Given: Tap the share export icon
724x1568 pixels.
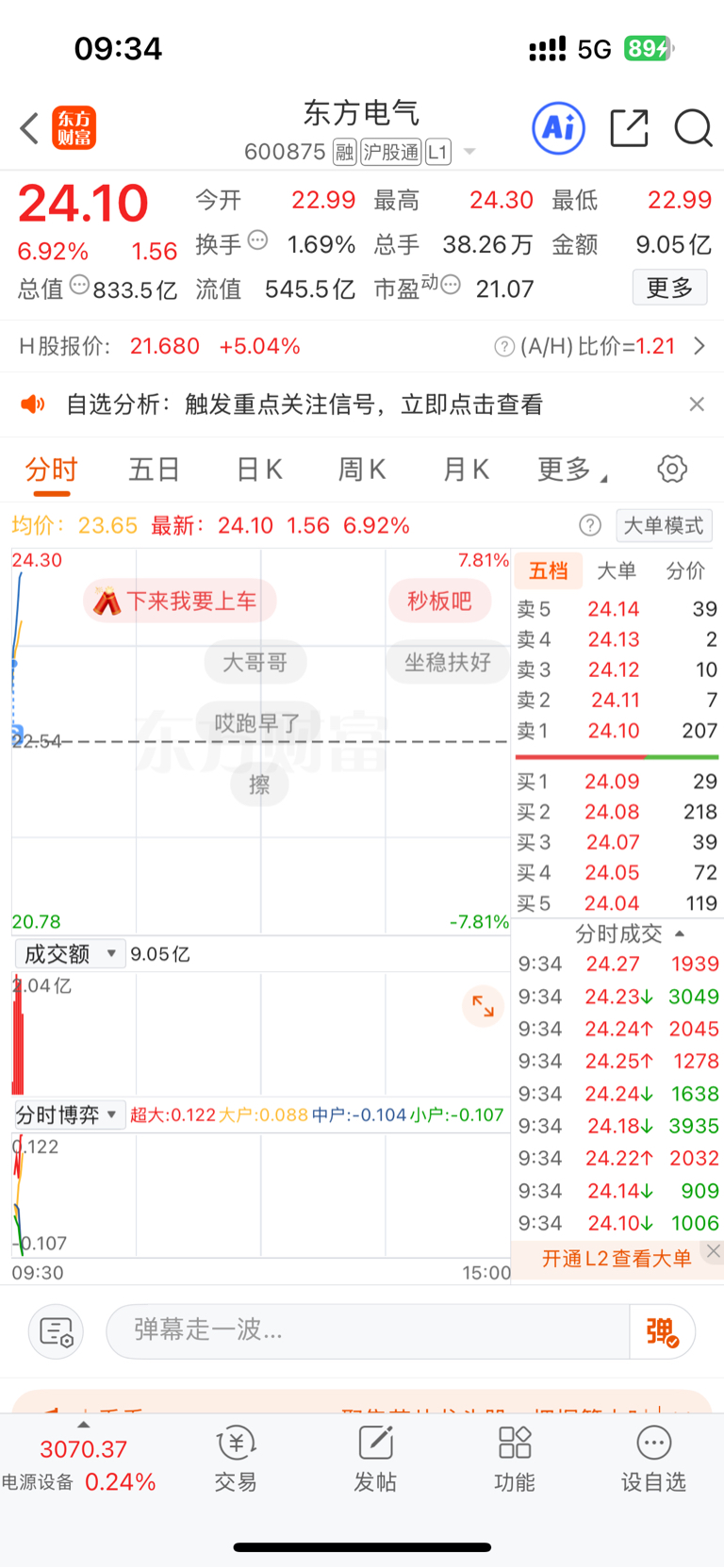Looking at the screenshot, I should coord(629,128).
